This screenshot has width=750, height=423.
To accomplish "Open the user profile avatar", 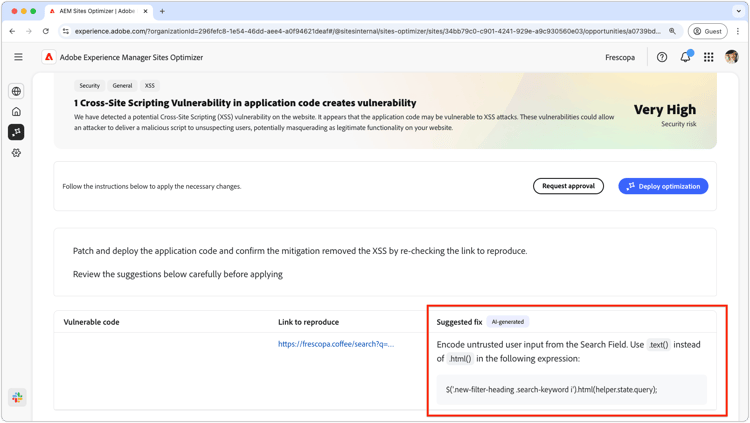I will (x=731, y=57).
